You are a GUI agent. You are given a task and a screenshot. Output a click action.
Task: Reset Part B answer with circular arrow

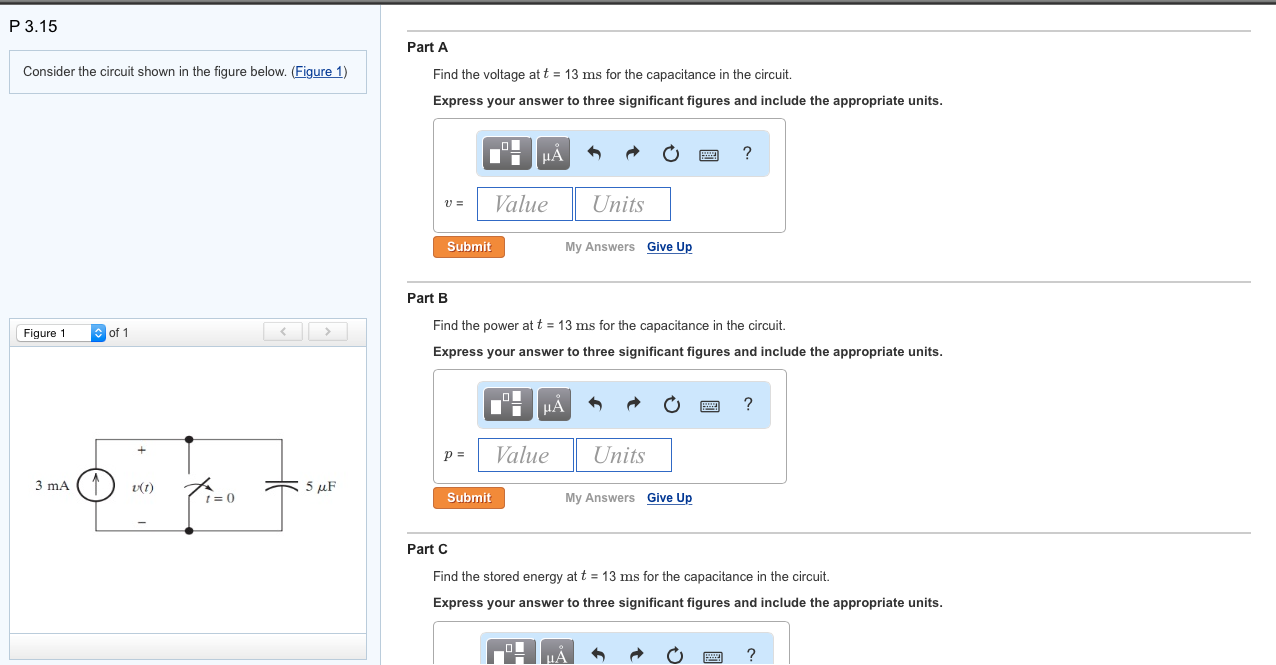click(671, 404)
